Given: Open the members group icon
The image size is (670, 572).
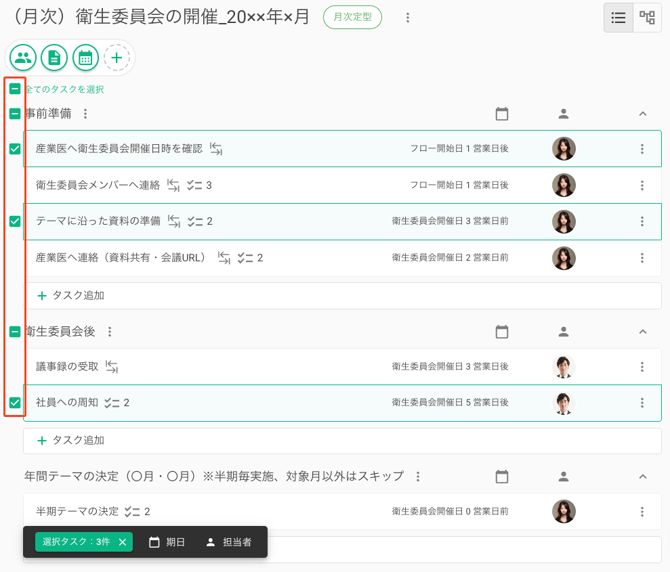Looking at the screenshot, I should click(x=23, y=57).
